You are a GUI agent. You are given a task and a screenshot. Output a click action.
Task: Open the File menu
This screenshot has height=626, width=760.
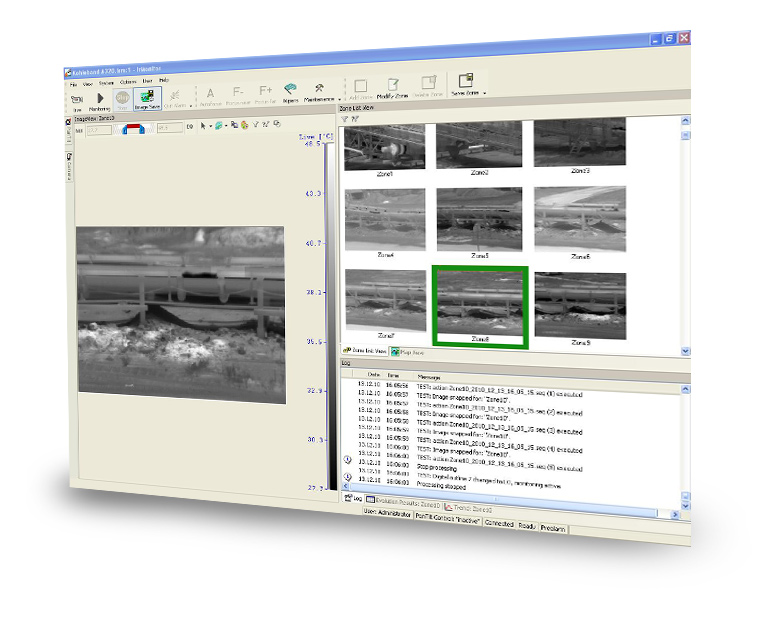pyautogui.click(x=74, y=84)
